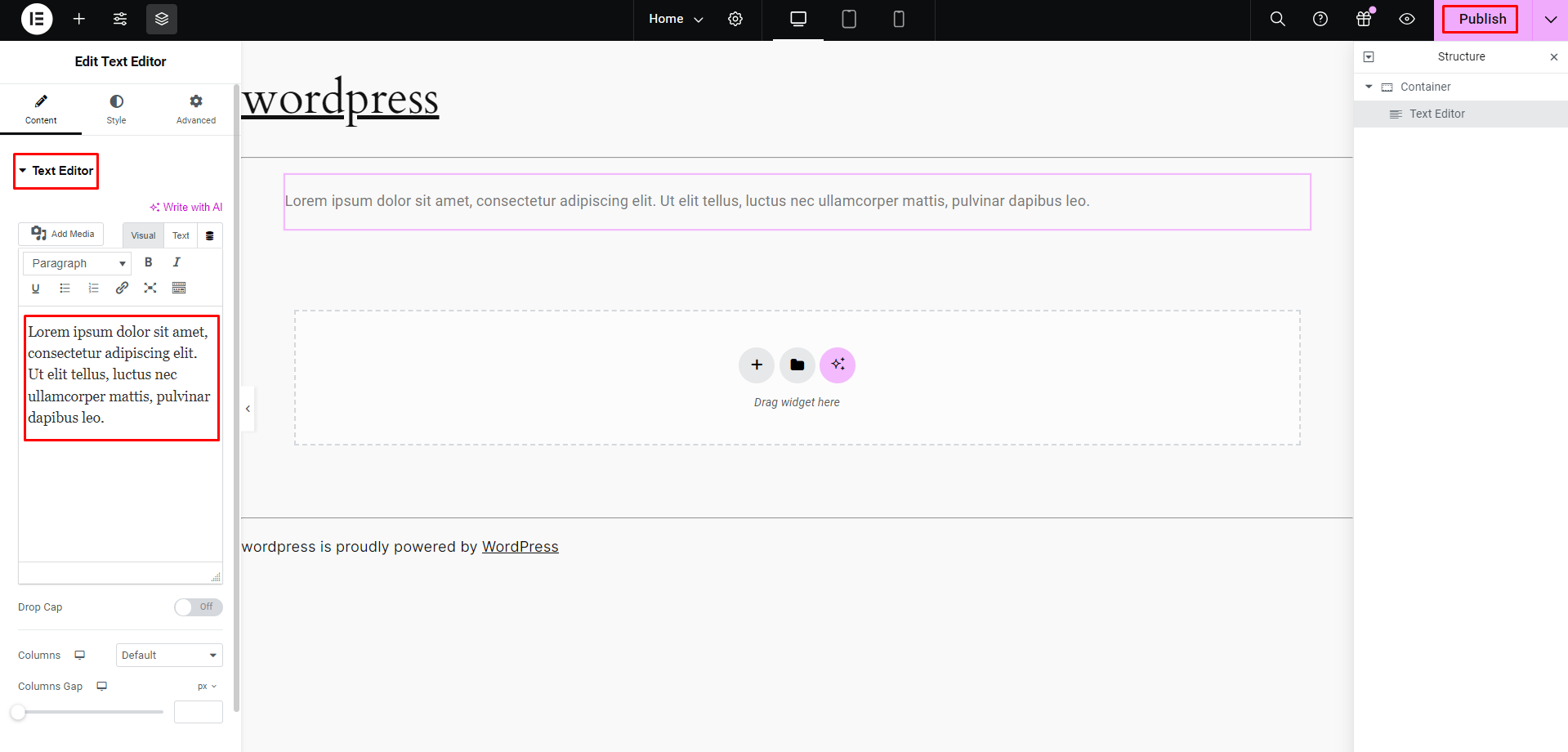Expand Publish save options arrow
The width and height of the screenshot is (1568, 752).
tap(1550, 20)
